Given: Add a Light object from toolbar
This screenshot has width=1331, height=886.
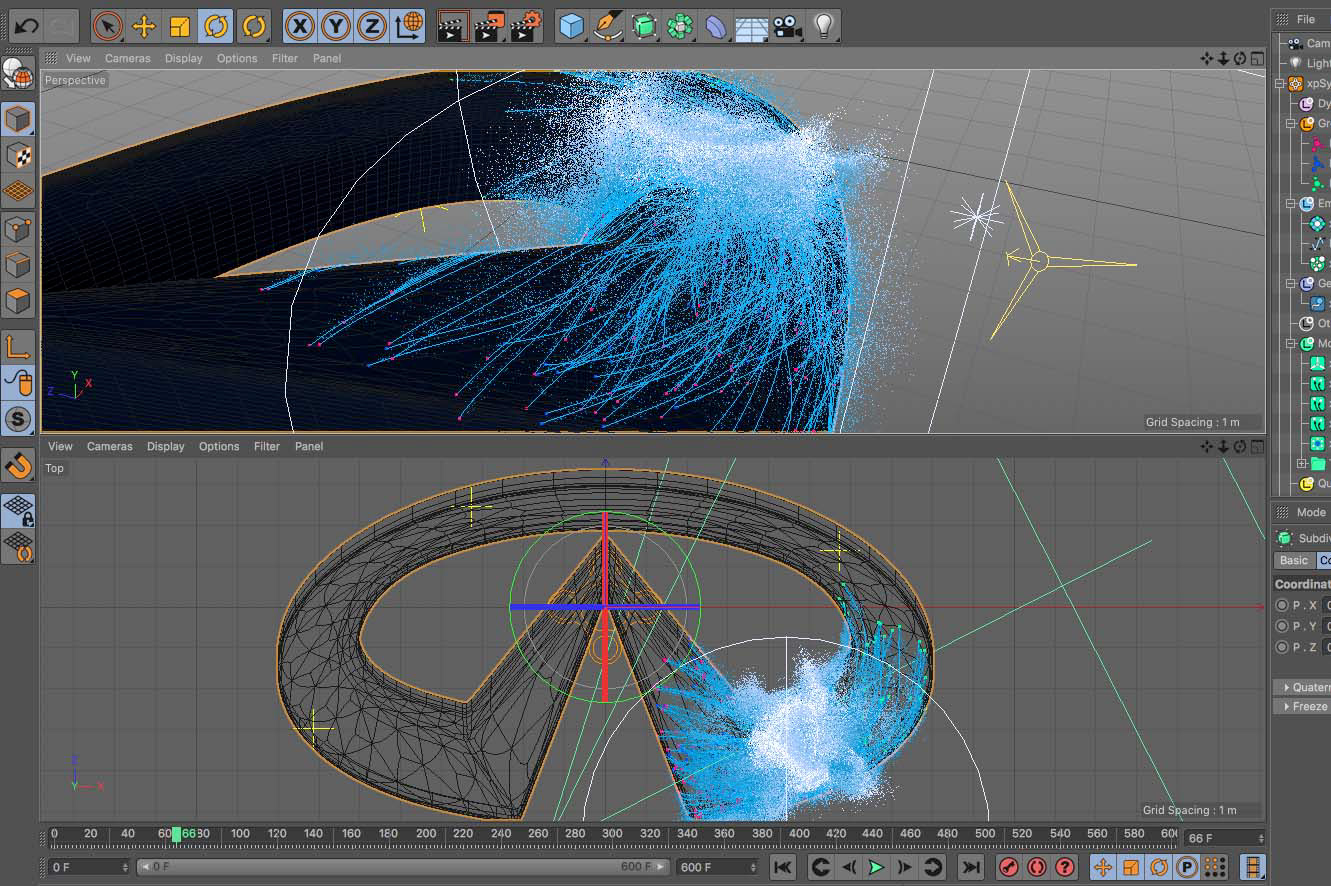Looking at the screenshot, I should [x=823, y=26].
